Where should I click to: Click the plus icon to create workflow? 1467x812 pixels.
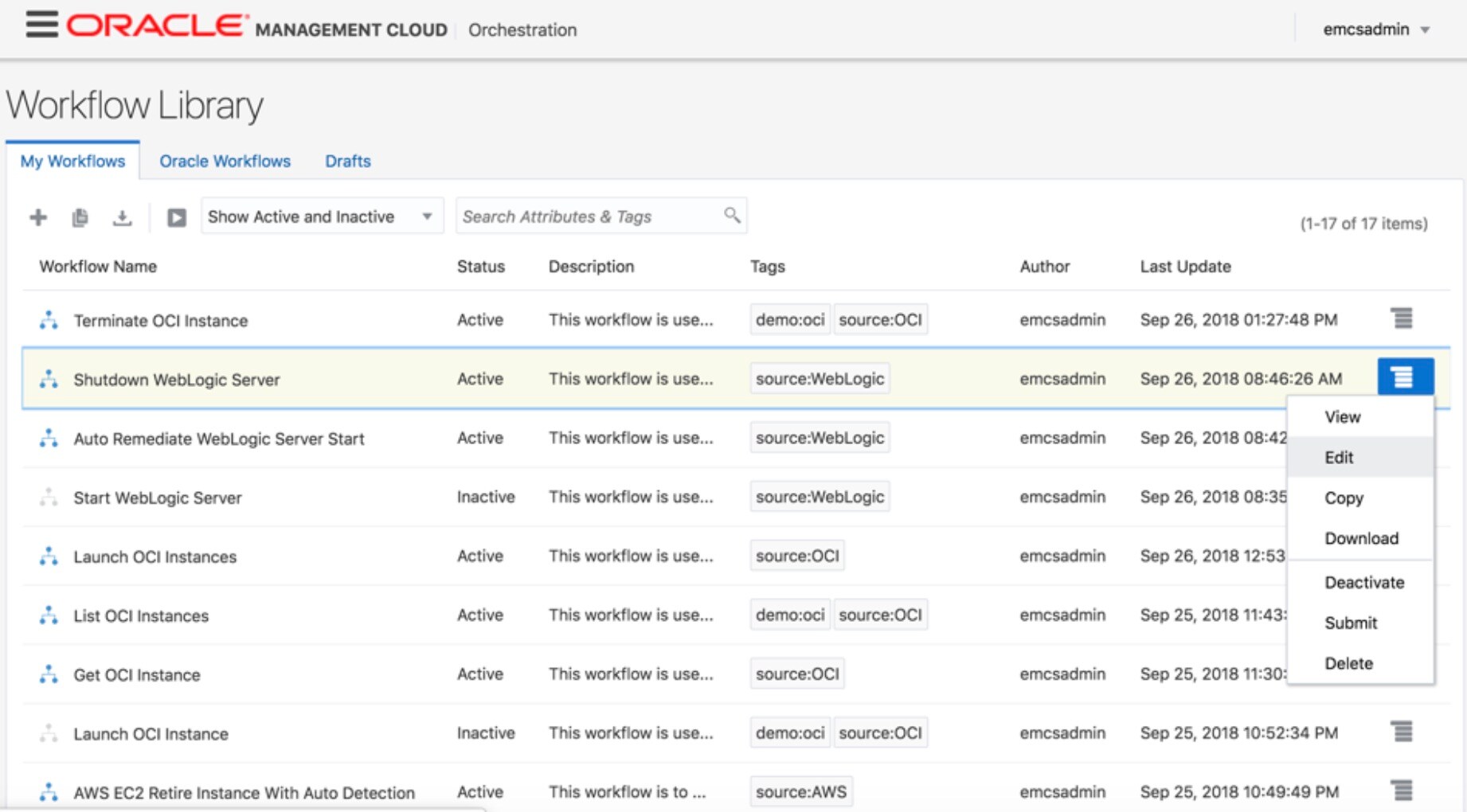(x=38, y=217)
